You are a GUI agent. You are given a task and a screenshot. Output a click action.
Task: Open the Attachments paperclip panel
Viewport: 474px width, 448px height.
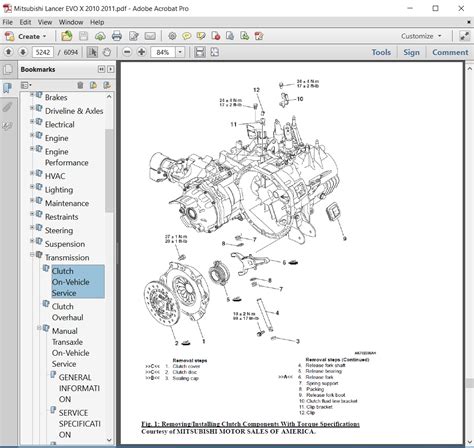(7, 107)
